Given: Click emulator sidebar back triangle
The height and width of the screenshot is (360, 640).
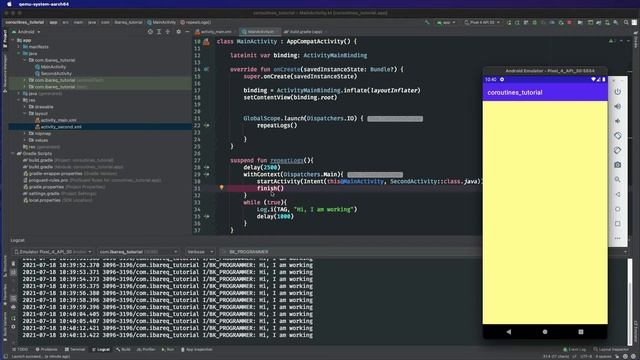Looking at the screenshot, I should pos(618,194).
